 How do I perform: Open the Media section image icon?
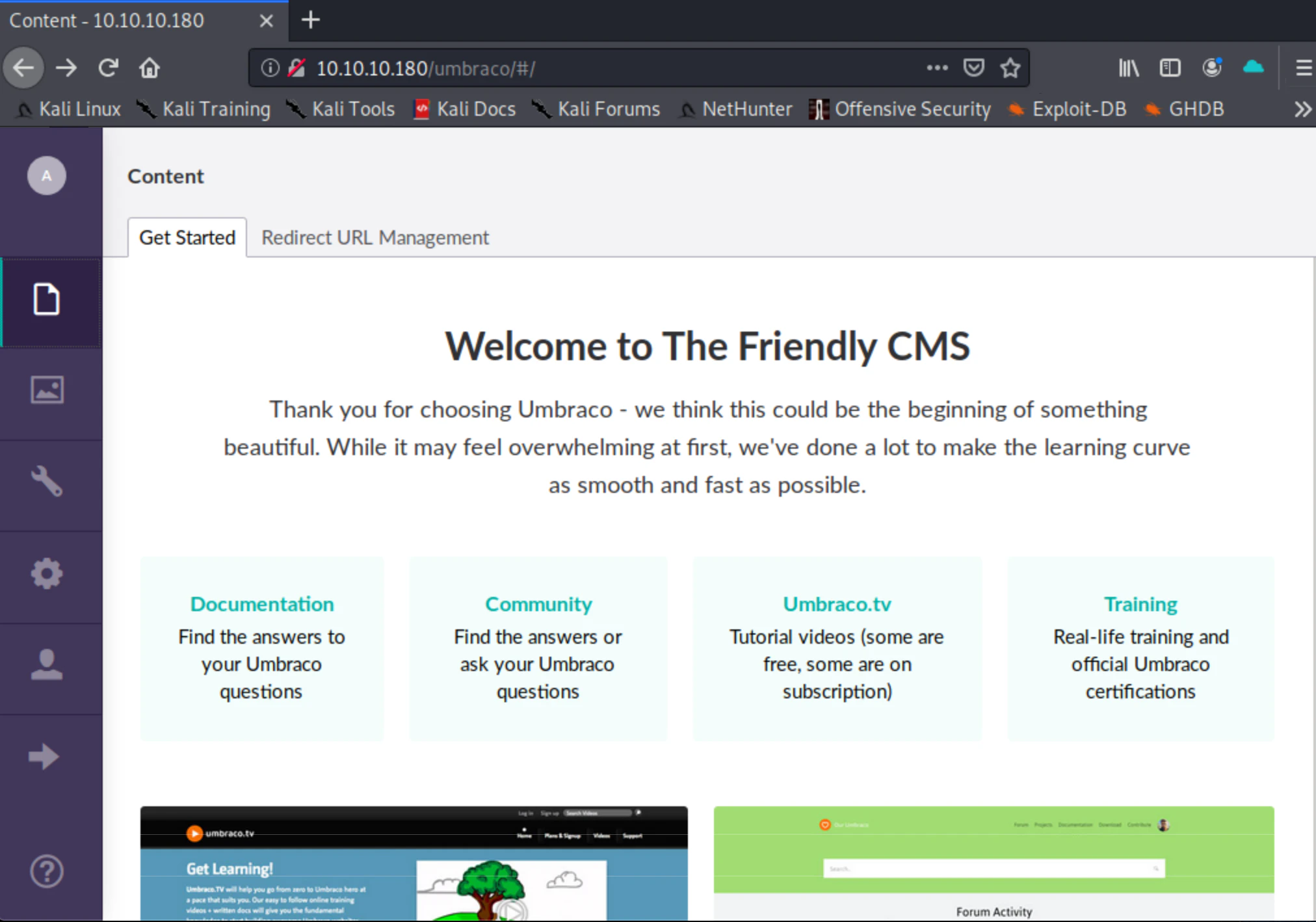(47, 390)
